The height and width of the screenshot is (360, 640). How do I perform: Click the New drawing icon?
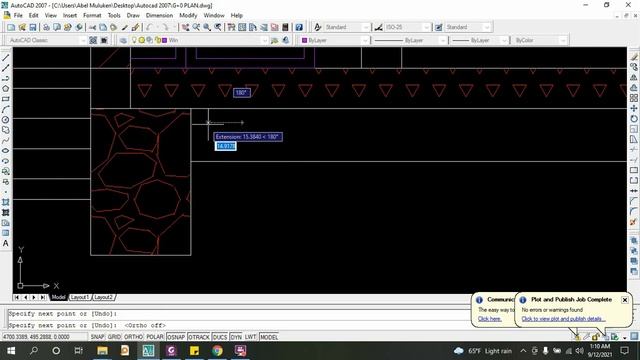(x=11, y=27)
